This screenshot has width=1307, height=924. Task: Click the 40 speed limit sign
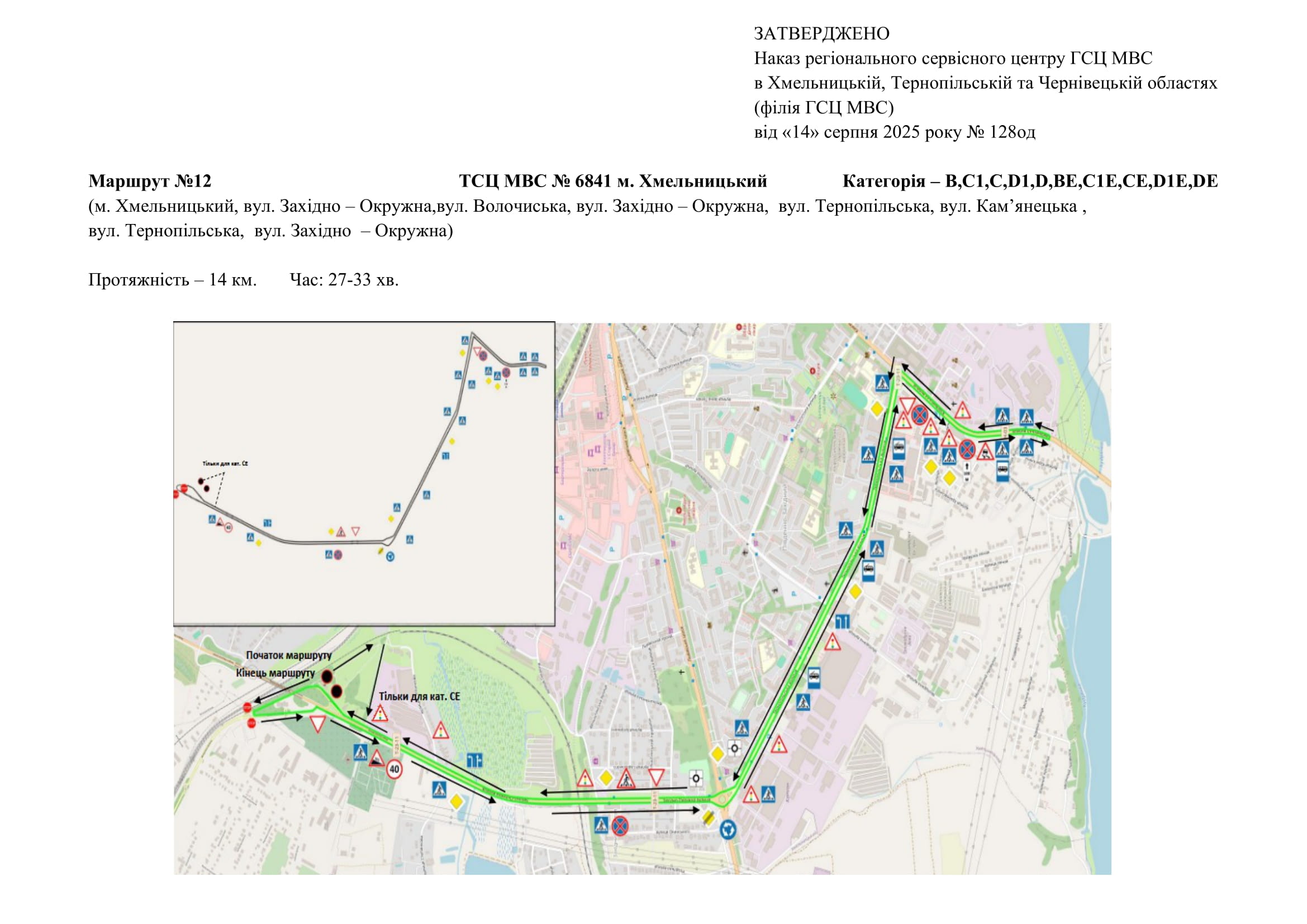395,769
